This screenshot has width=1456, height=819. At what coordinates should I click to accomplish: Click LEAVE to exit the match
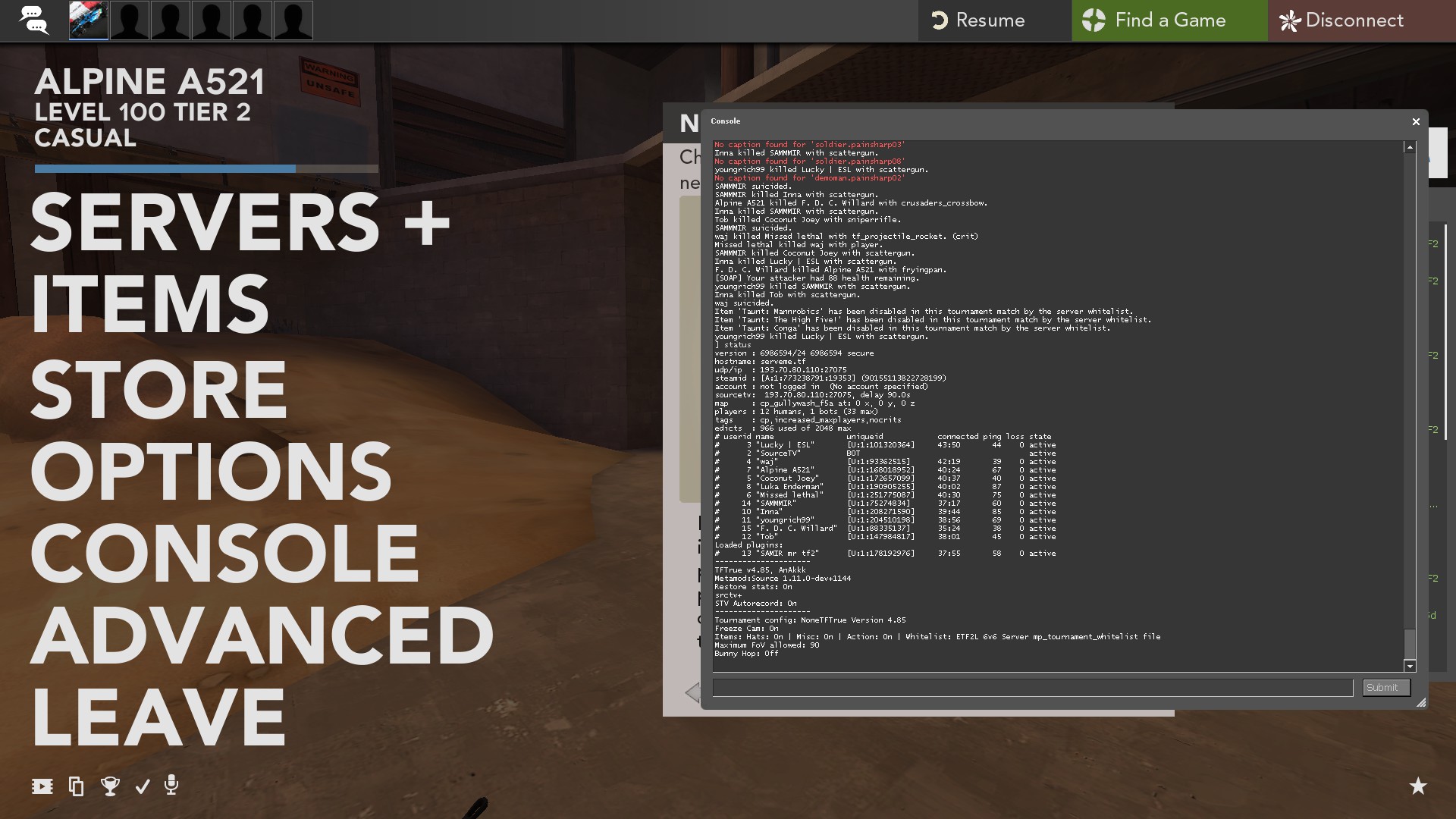pyautogui.click(x=158, y=717)
